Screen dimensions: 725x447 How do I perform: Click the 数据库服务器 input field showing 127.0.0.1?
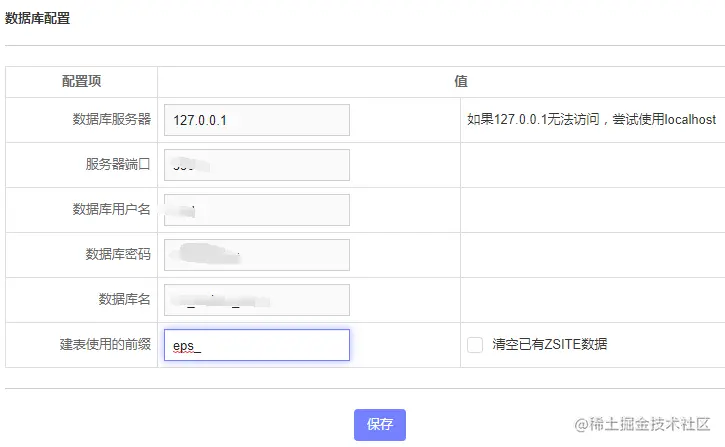pos(257,120)
